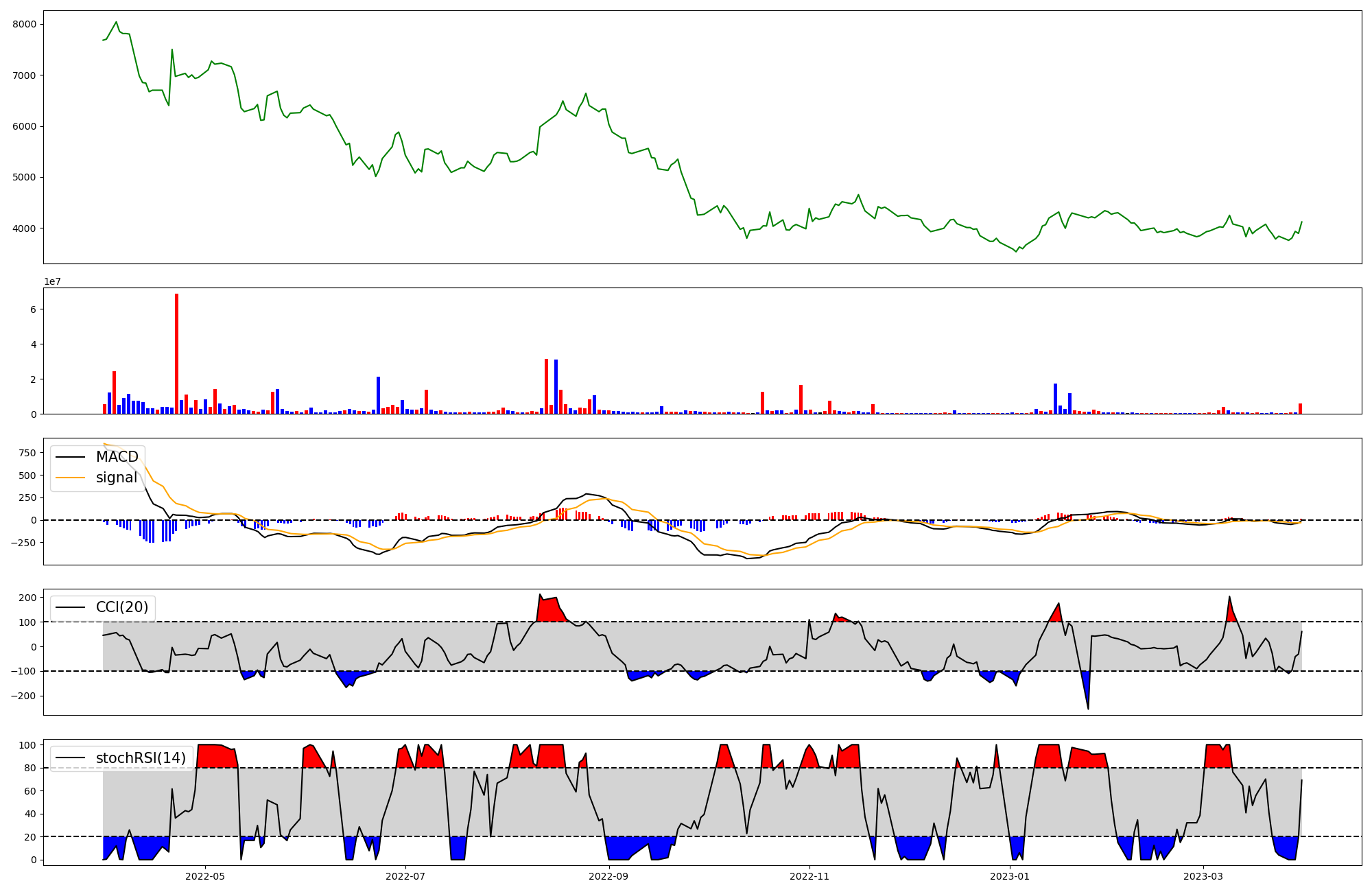The width and height of the screenshot is (1372, 892).
Task: Click the orange signal legend line
Action: [70, 478]
